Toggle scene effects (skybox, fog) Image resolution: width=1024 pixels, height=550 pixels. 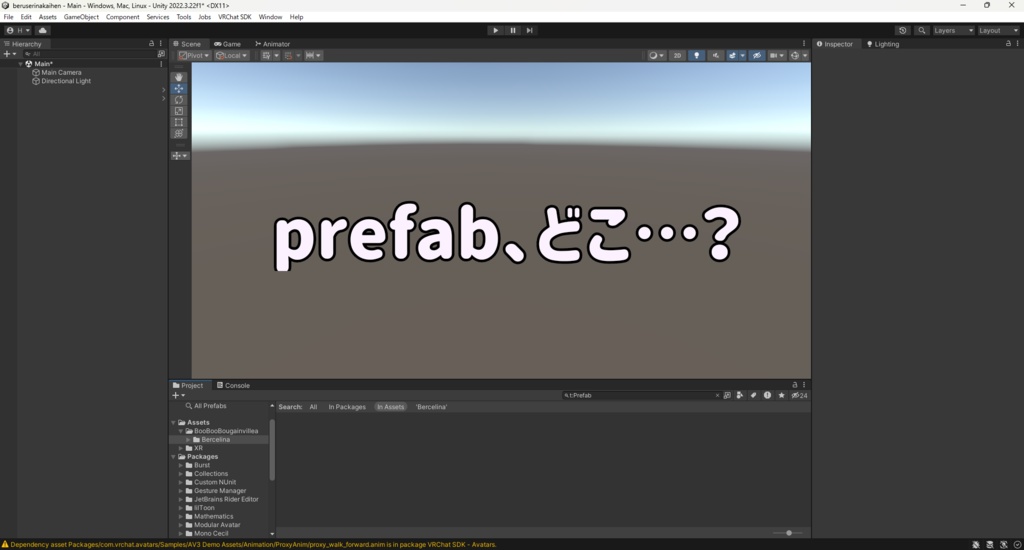tap(732, 56)
